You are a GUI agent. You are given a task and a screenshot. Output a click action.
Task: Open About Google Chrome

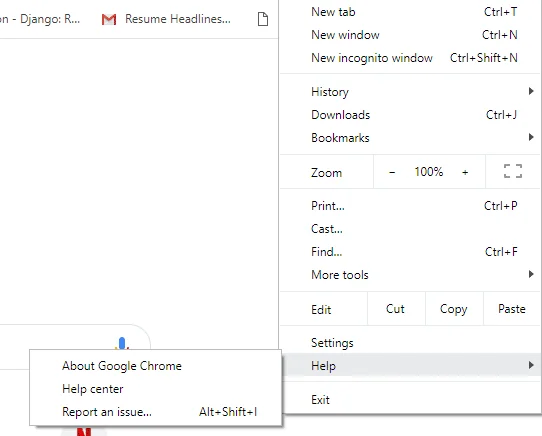tap(122, 366)
